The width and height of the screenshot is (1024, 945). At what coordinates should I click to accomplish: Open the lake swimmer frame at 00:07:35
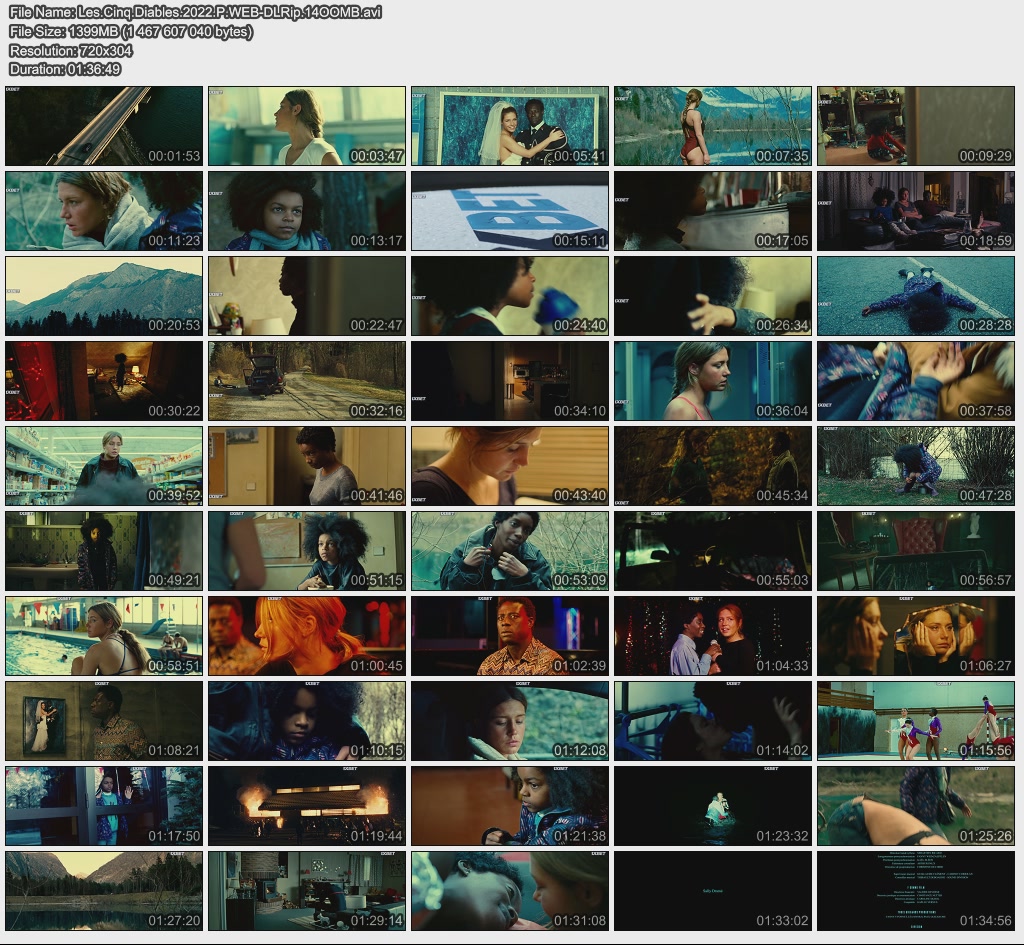click(x=712, y=126)
